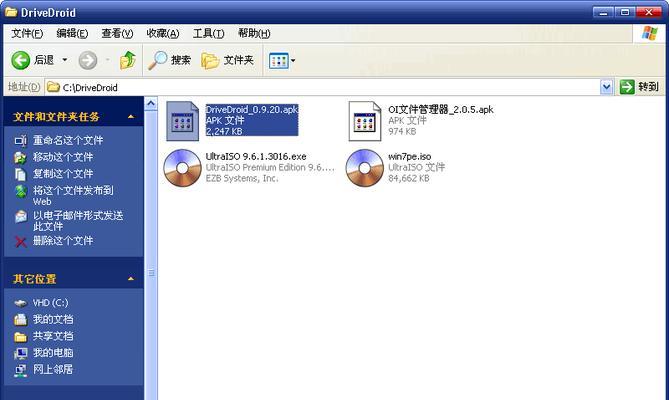Click the sidebar scrollbar up arrow
Image resolution: width=669 pixels, height=400 pixels.
click(x=151, y=103)
